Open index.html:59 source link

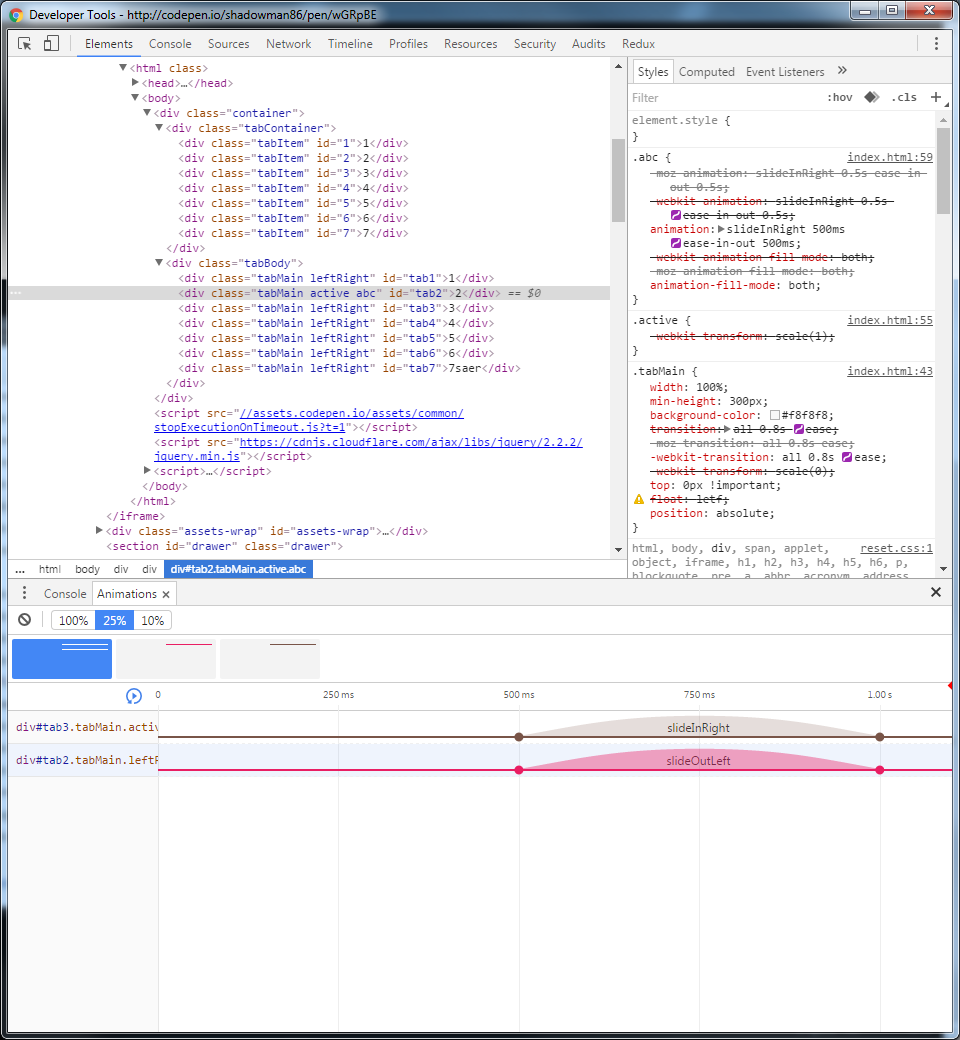tap(890, 157)
